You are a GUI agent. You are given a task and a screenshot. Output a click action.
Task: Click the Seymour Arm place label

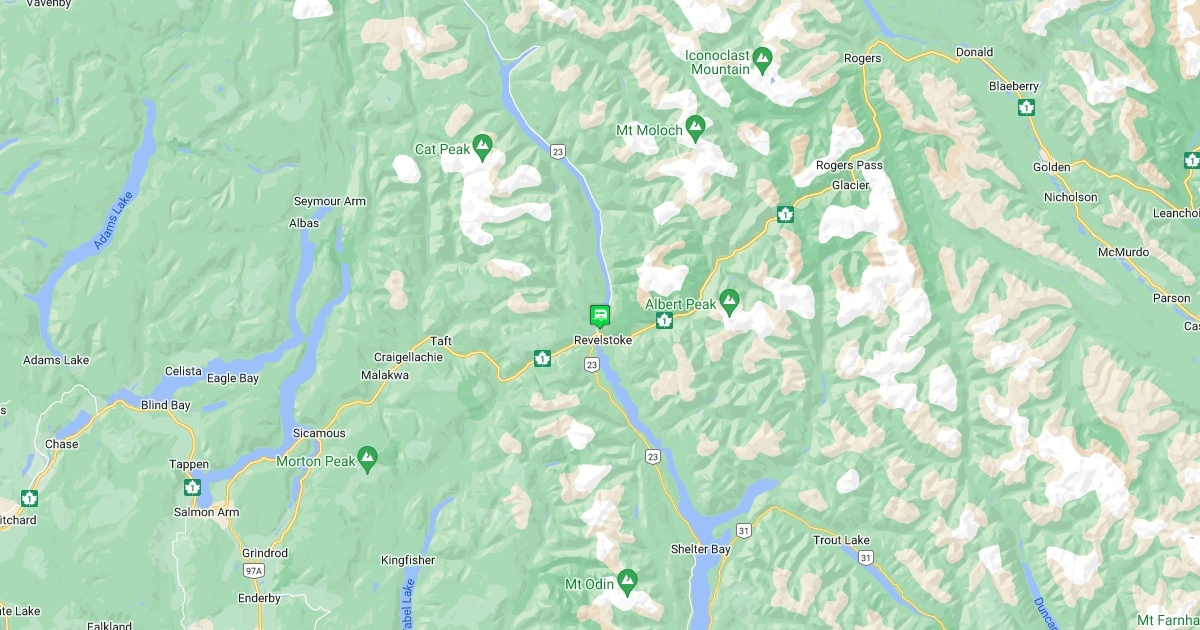330,202
